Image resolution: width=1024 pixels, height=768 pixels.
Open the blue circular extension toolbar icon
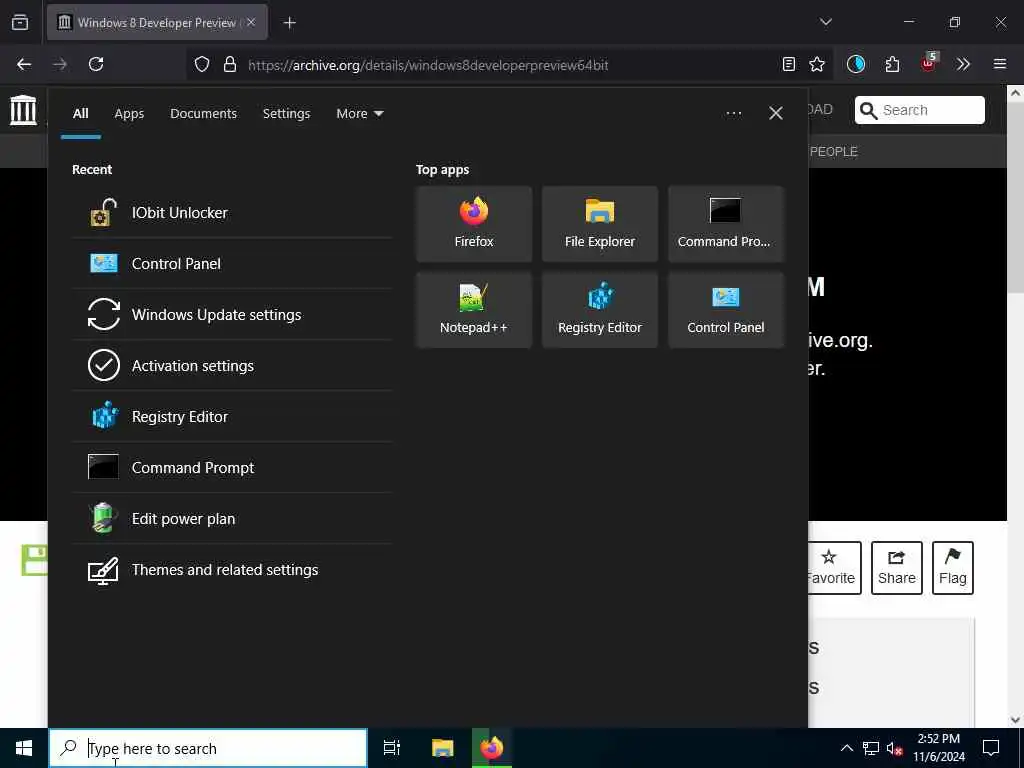[856, 64]
